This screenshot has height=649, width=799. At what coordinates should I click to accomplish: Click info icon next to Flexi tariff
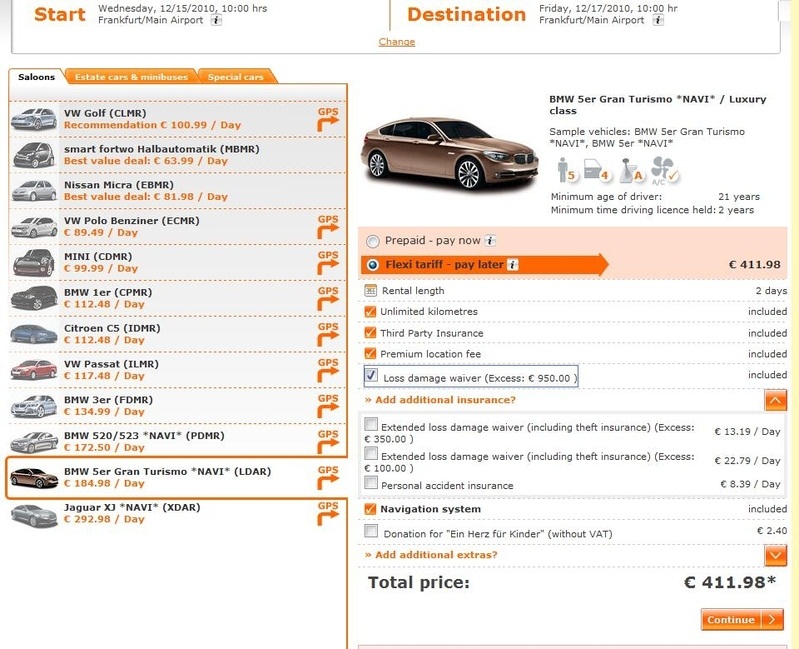513,265
